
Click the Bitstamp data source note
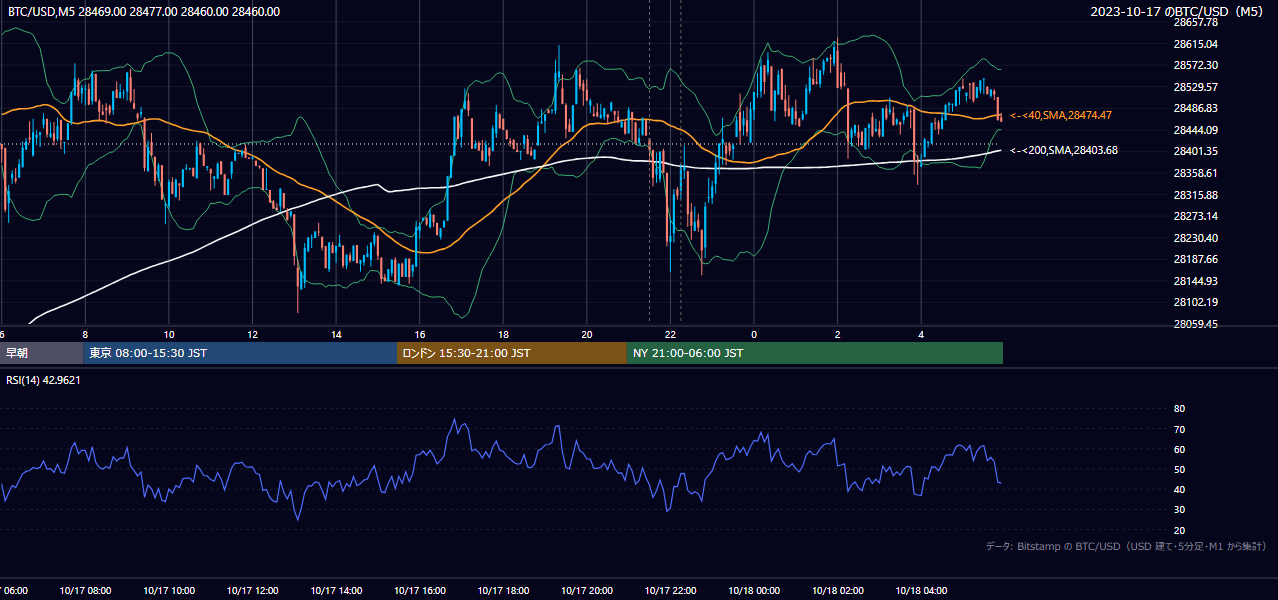[x=1126, y=546]
